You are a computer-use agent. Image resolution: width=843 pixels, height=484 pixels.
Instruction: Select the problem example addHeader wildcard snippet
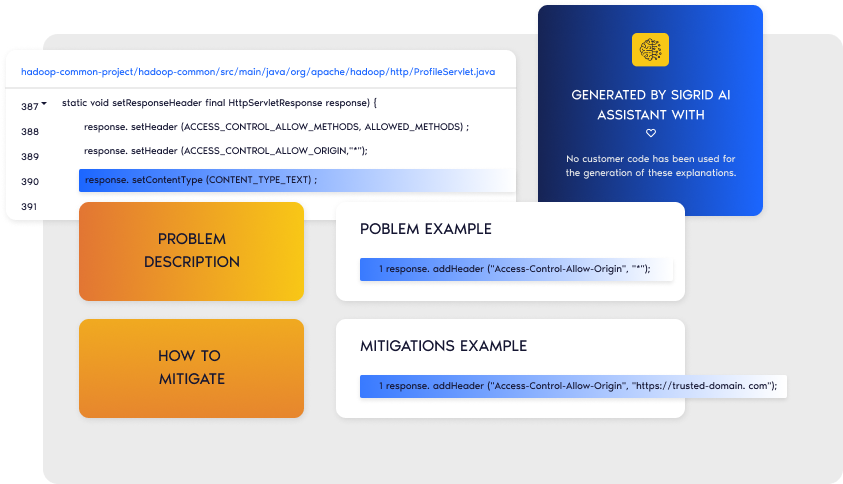click(x=516, y=269)
